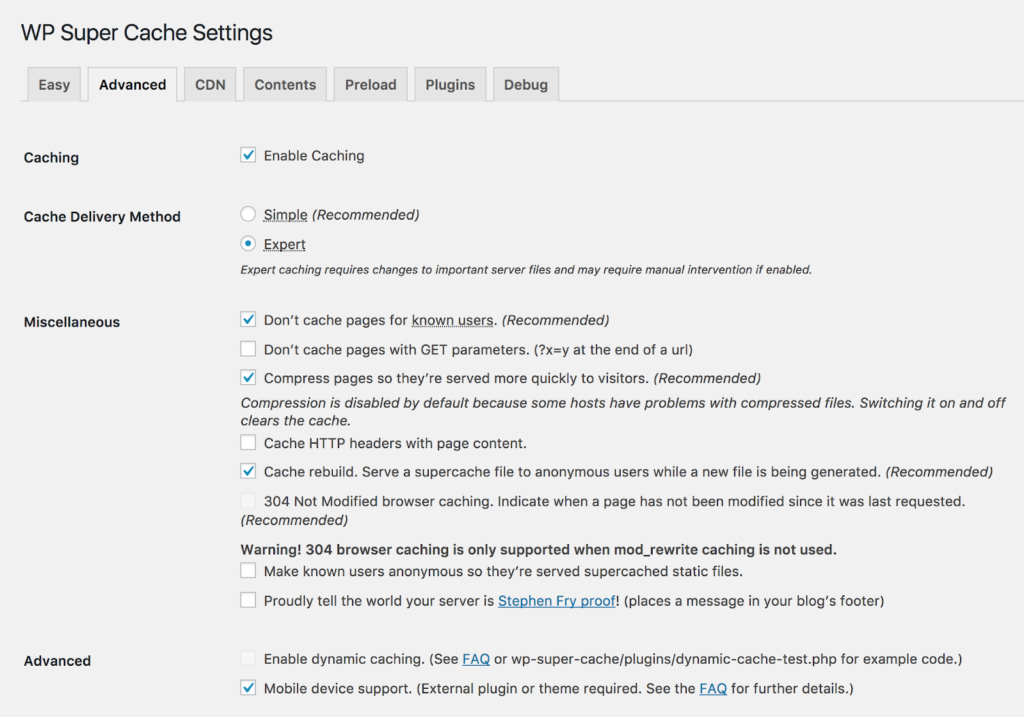The width and height of the screenshot is (1024, 717).
Task: Click the 'Caching' section label
Action: click(51, 157)
